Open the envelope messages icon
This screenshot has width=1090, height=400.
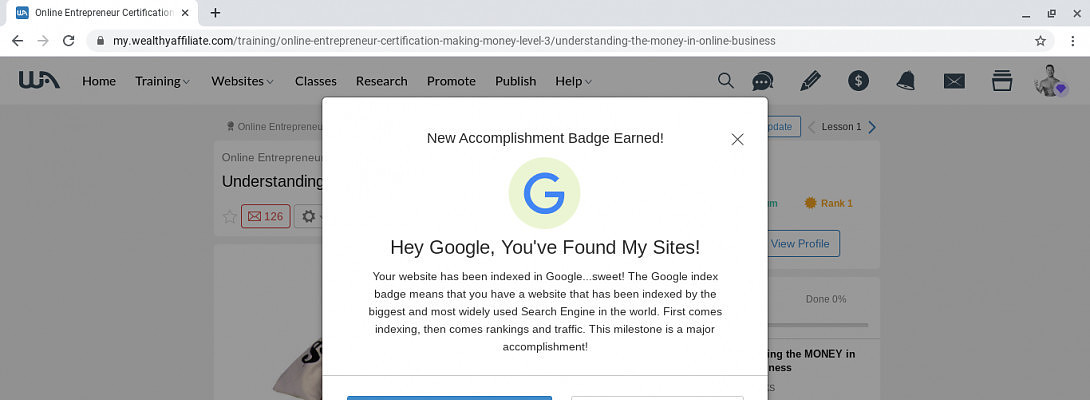click(x=954, y=81)
